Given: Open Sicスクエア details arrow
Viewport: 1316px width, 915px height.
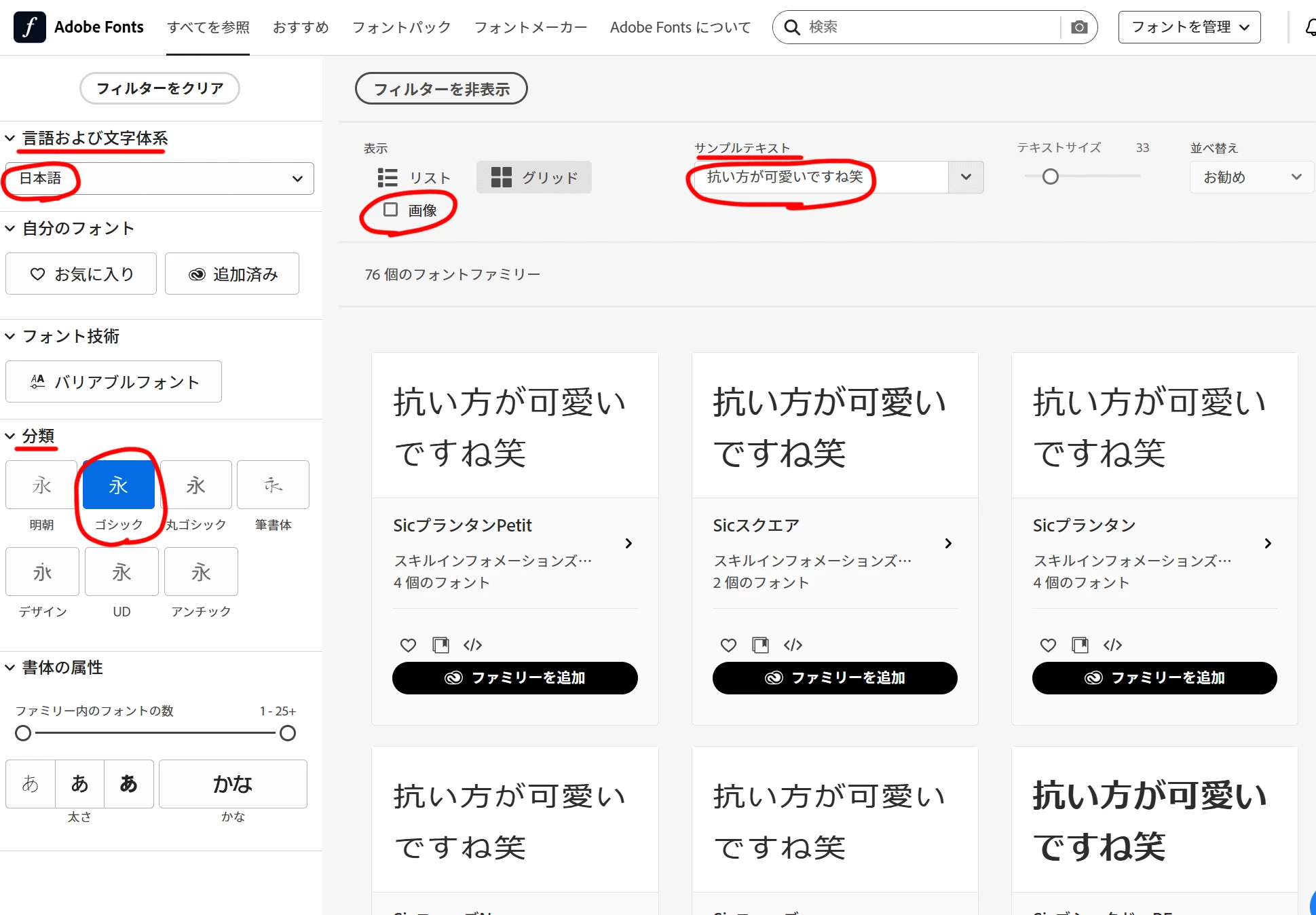Looking at the screenshot, I should click(x=948, y=544).
